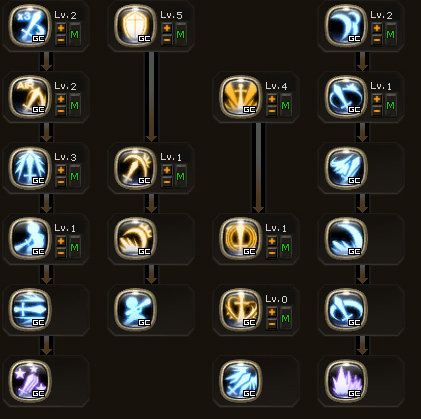Select the AIR slash skill icon

(x=30, y=97)
